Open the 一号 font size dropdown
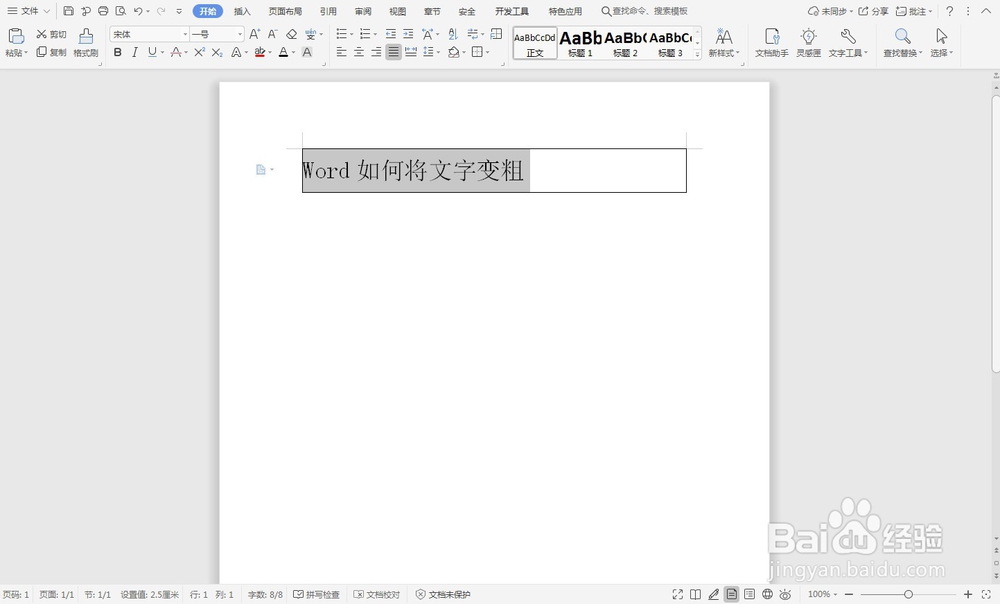Viewport: 1000px width, 604px height. click(238, 33)
